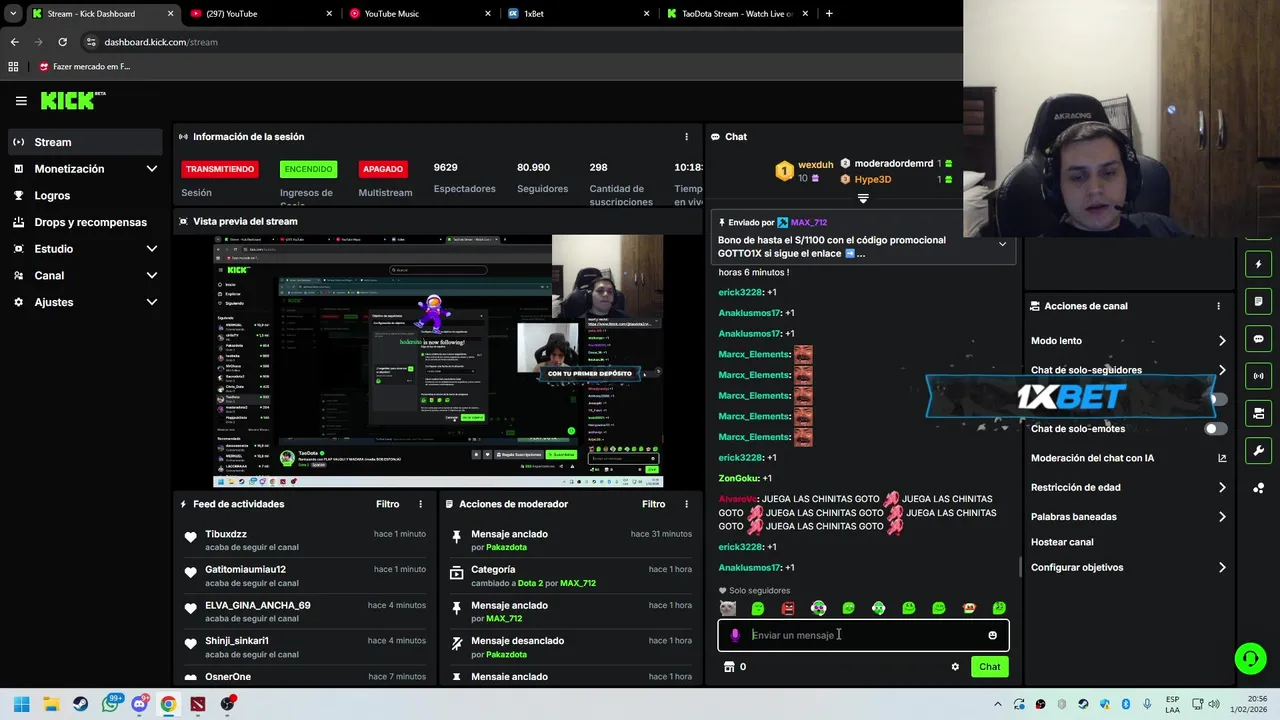Open the document panel icon in the right strip
The height and width of the screenshot is (720, 1280).
(1259, 301)
